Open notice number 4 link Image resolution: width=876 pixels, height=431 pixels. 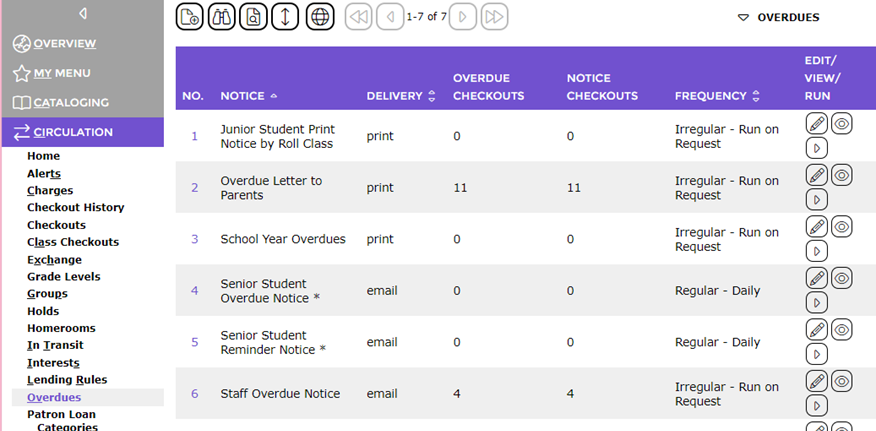(x=194, y=291)
